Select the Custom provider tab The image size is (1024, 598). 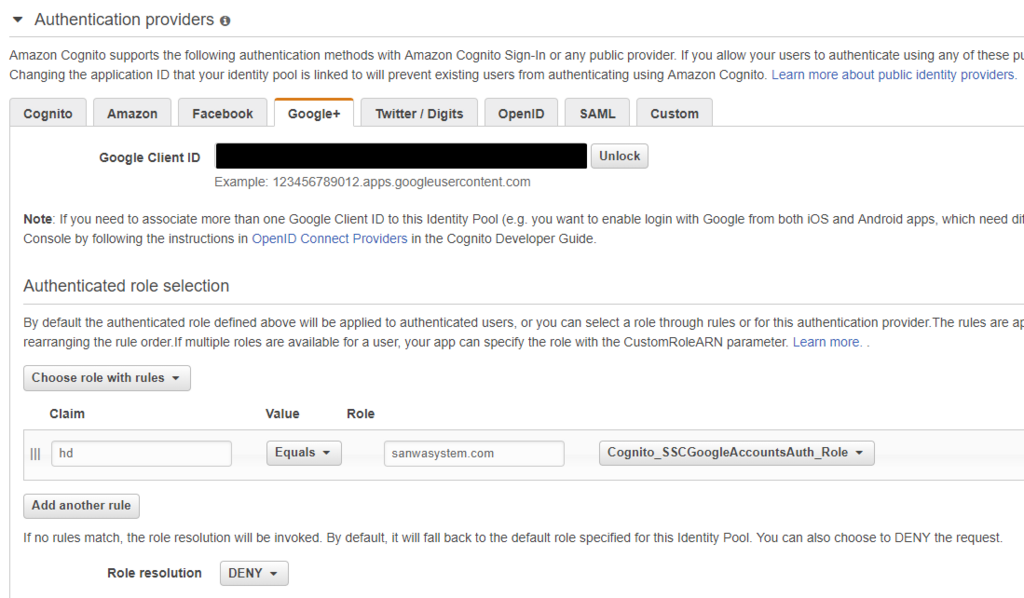point(674,113)
